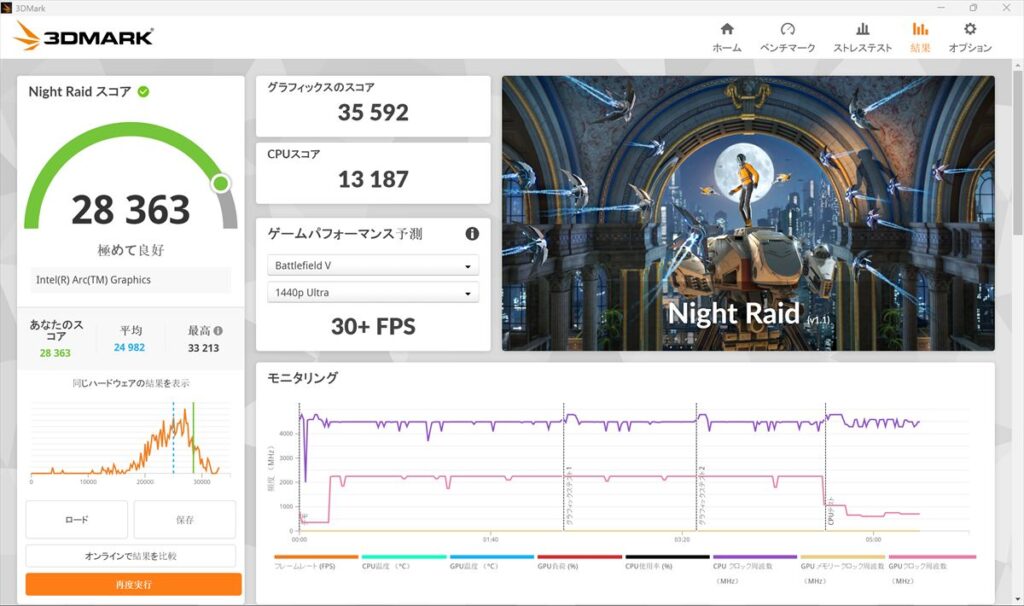Click the graphics score value 35 592
Screen dimensions: 1024x606
click(373, 112)
